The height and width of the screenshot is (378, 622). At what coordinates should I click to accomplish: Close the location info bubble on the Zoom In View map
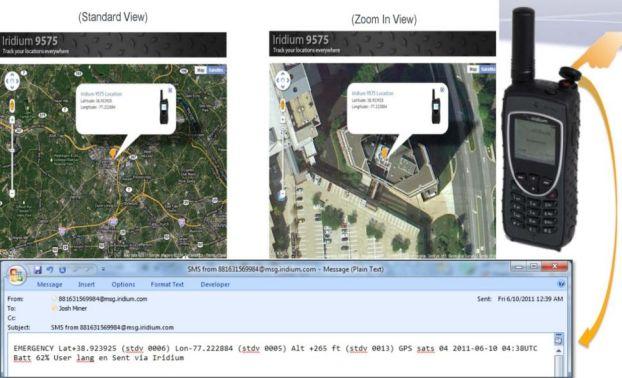pos(442,90)
